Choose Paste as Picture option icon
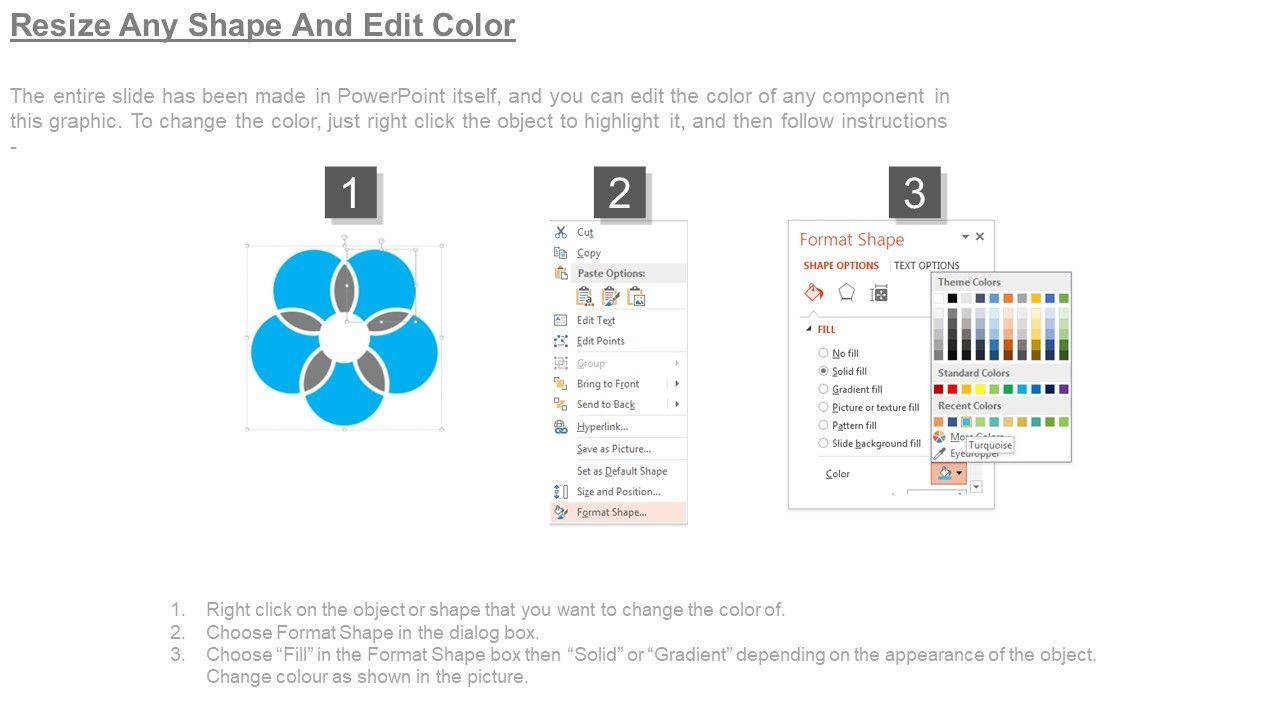The width and height of the screenshot is (1280, 720). click(x=637, y=297)
